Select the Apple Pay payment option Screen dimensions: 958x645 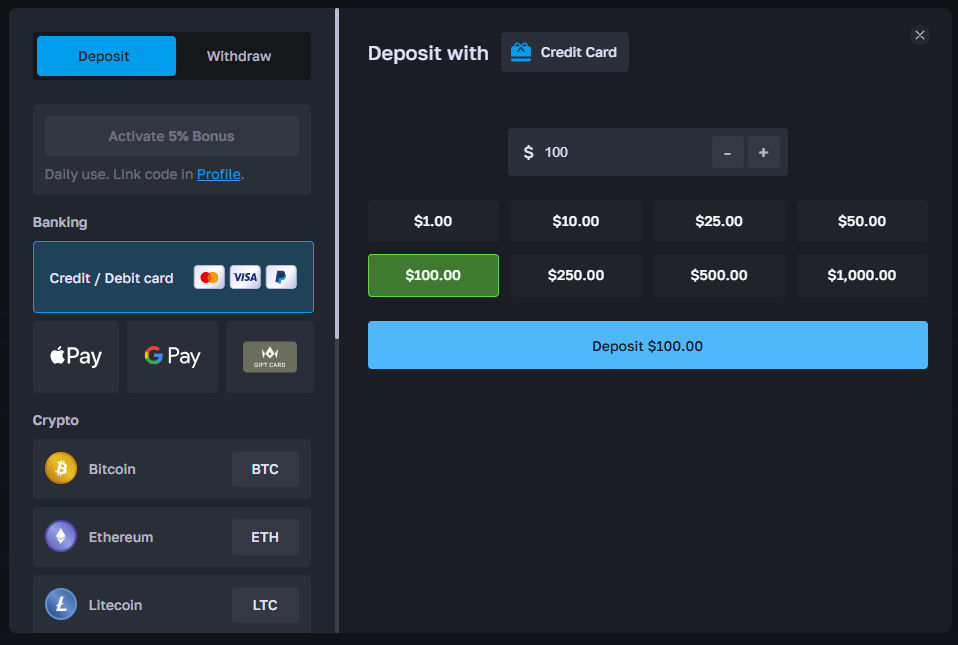point(76,356)
